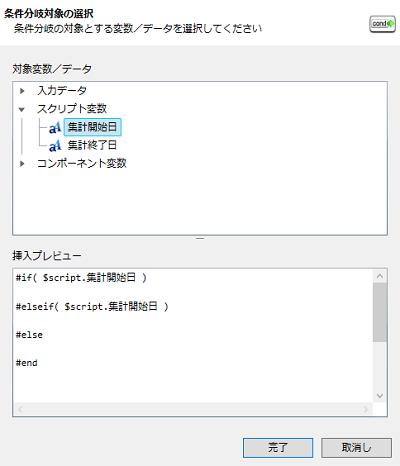Click the aA icon beside 集計終了日
The width and height of the screenshot is (400, 466).
click(55, 146)
